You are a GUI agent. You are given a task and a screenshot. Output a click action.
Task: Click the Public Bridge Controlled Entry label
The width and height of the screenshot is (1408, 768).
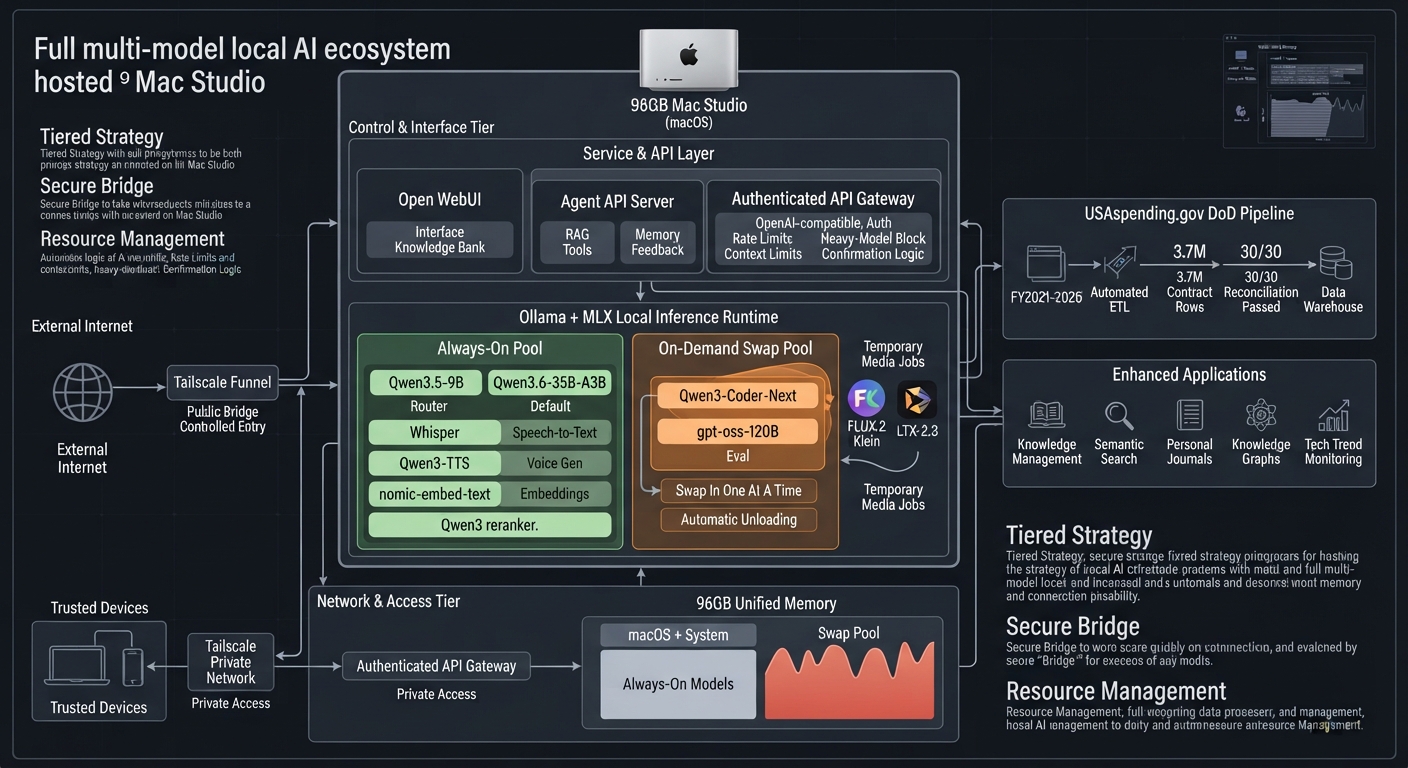(222, 419)
